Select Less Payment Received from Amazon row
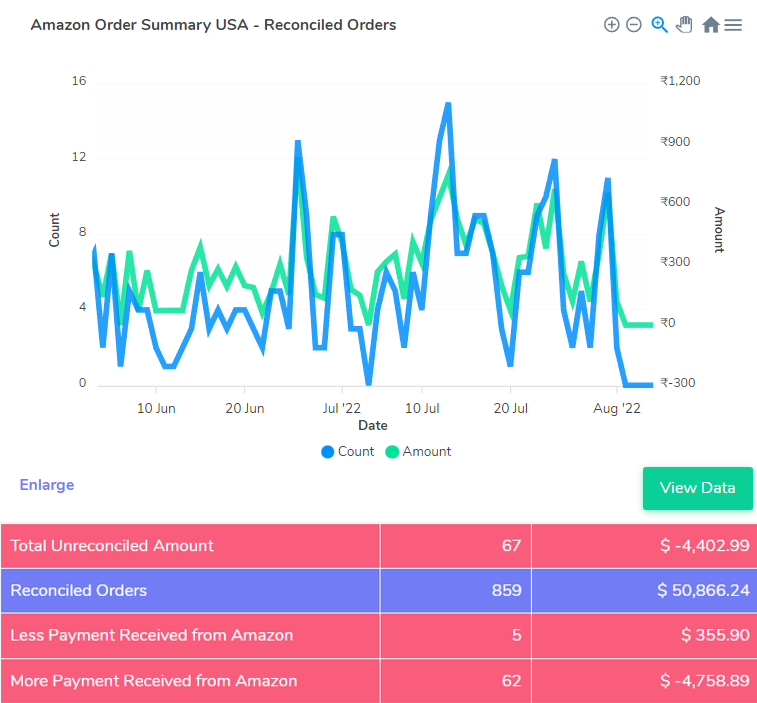 378,635
